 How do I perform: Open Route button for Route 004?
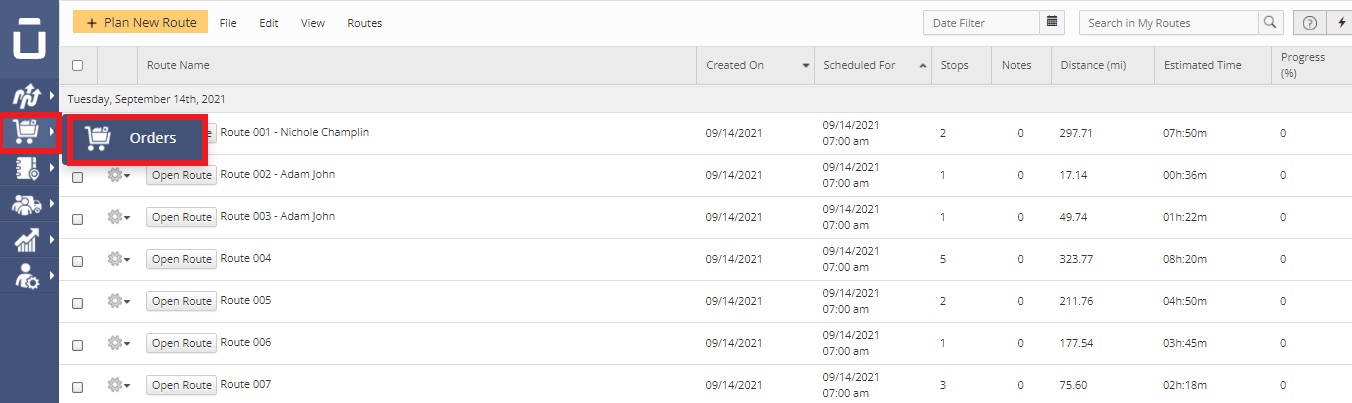pyautogui.click(x=182, y=259)
